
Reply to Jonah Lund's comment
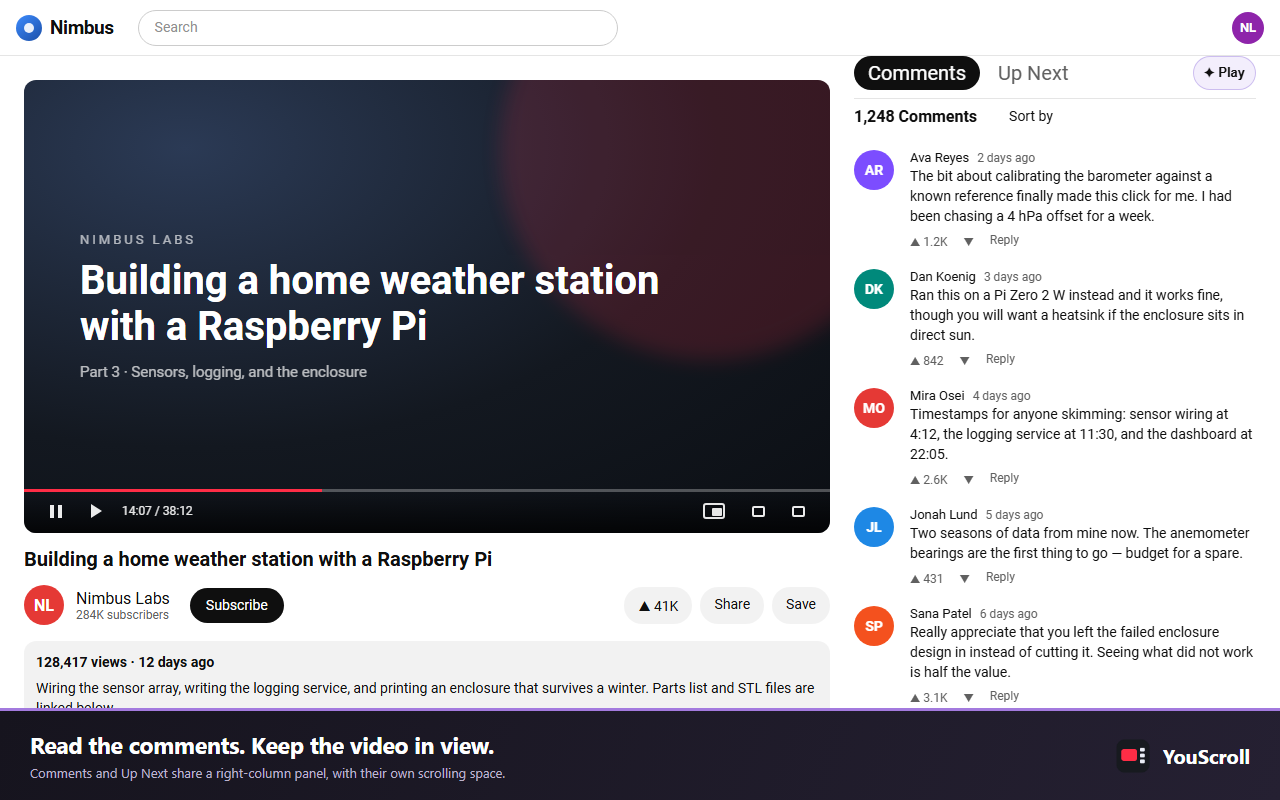1000,577
